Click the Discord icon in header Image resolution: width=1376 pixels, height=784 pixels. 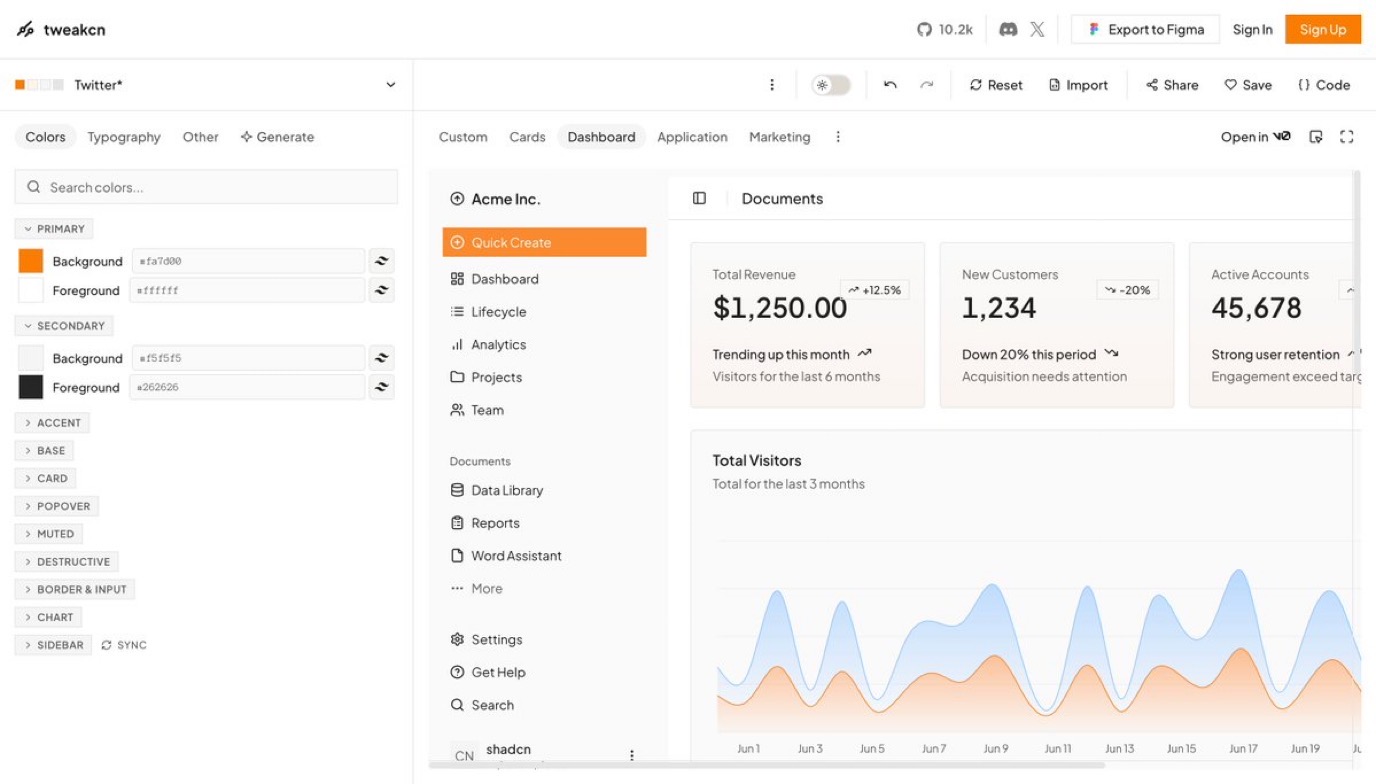tap(1008, 29)
